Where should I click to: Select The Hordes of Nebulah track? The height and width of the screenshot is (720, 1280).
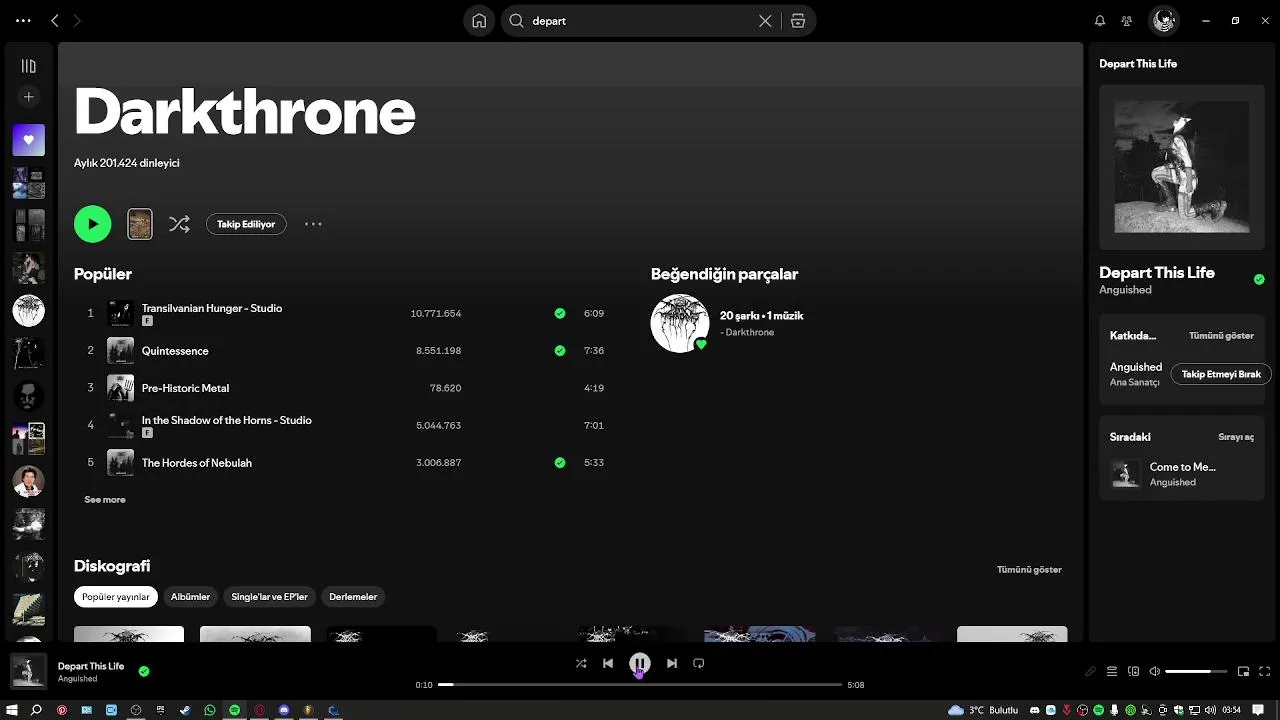click(197, 463)
